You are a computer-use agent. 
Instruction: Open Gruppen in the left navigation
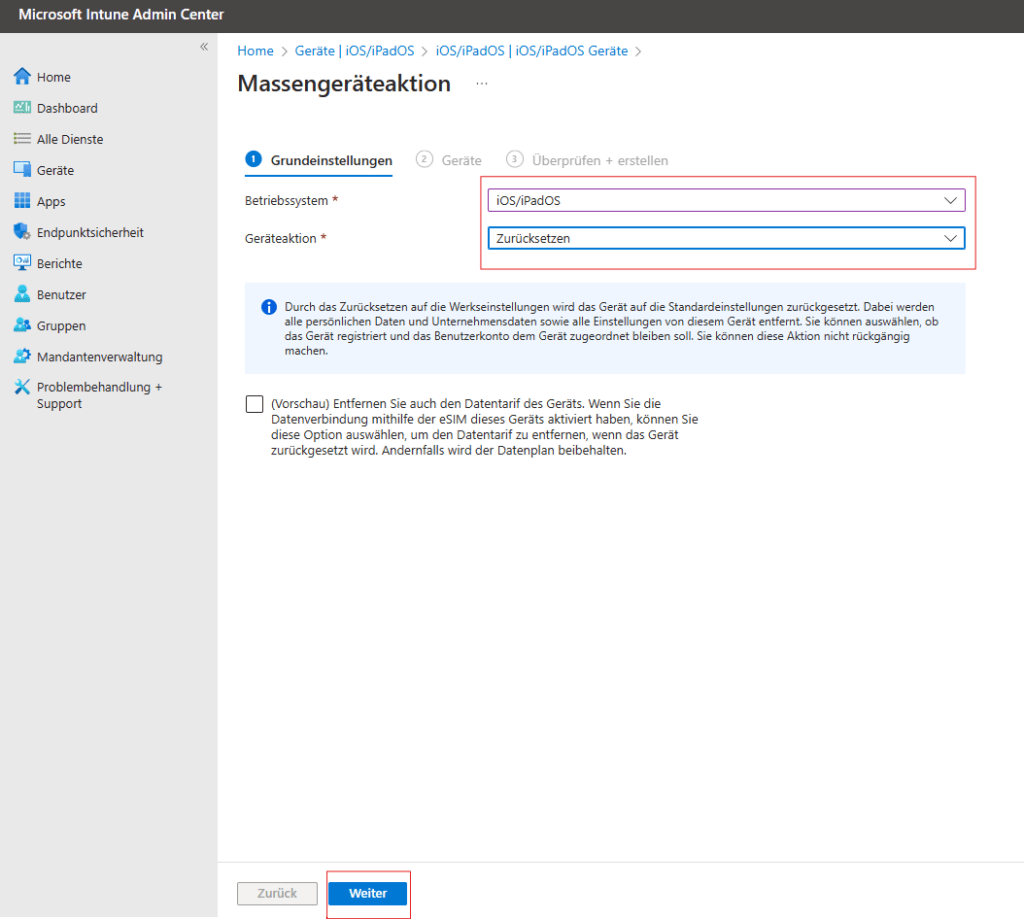click(61, 325)
